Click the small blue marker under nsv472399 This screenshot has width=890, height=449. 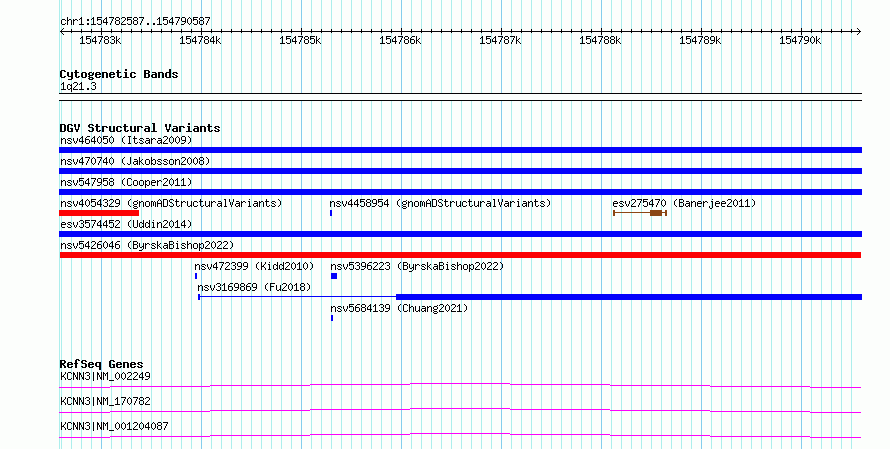pos(196,276)
